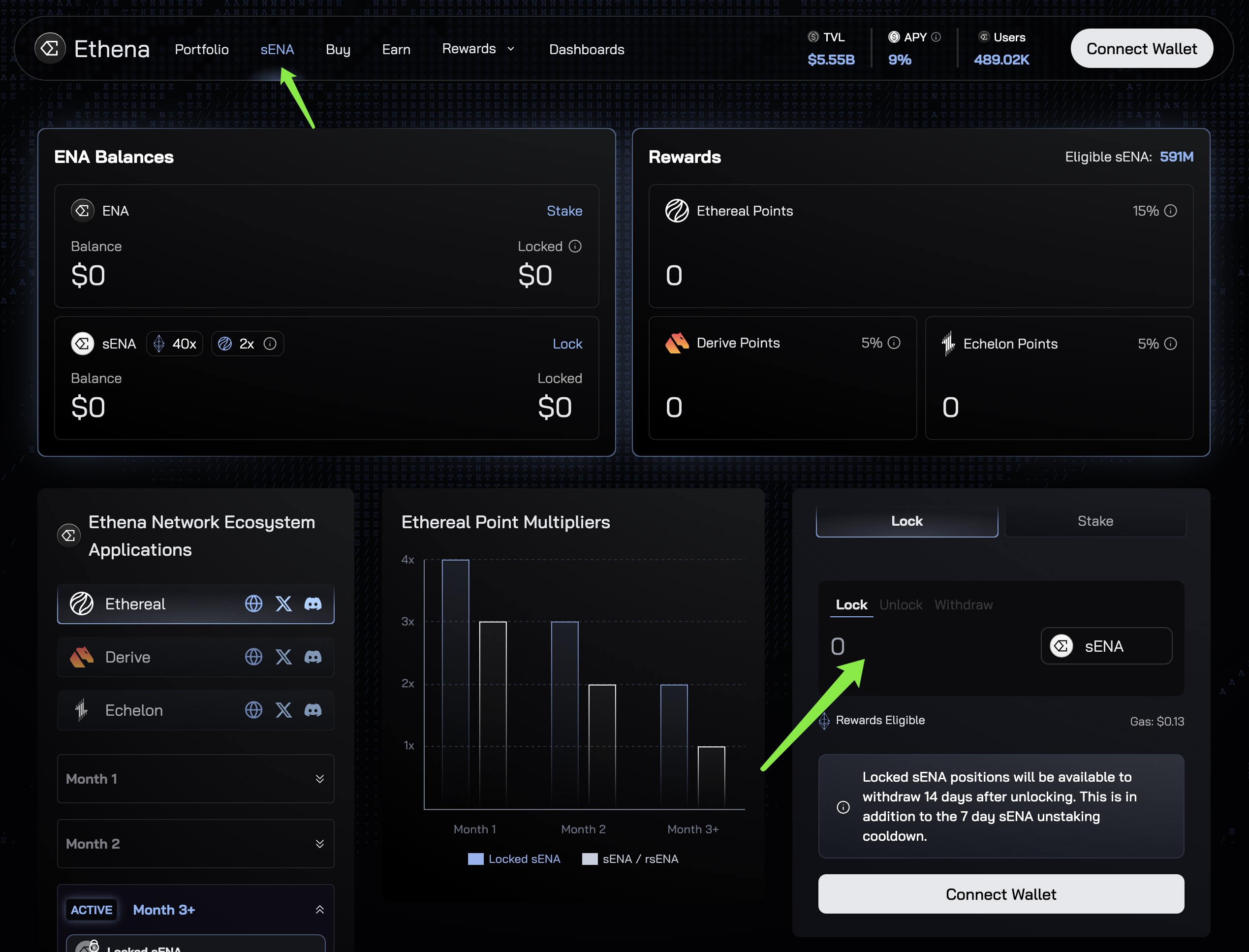Click the Locked sENA legend swatch
1249x952 pixels.
(476, 858)
